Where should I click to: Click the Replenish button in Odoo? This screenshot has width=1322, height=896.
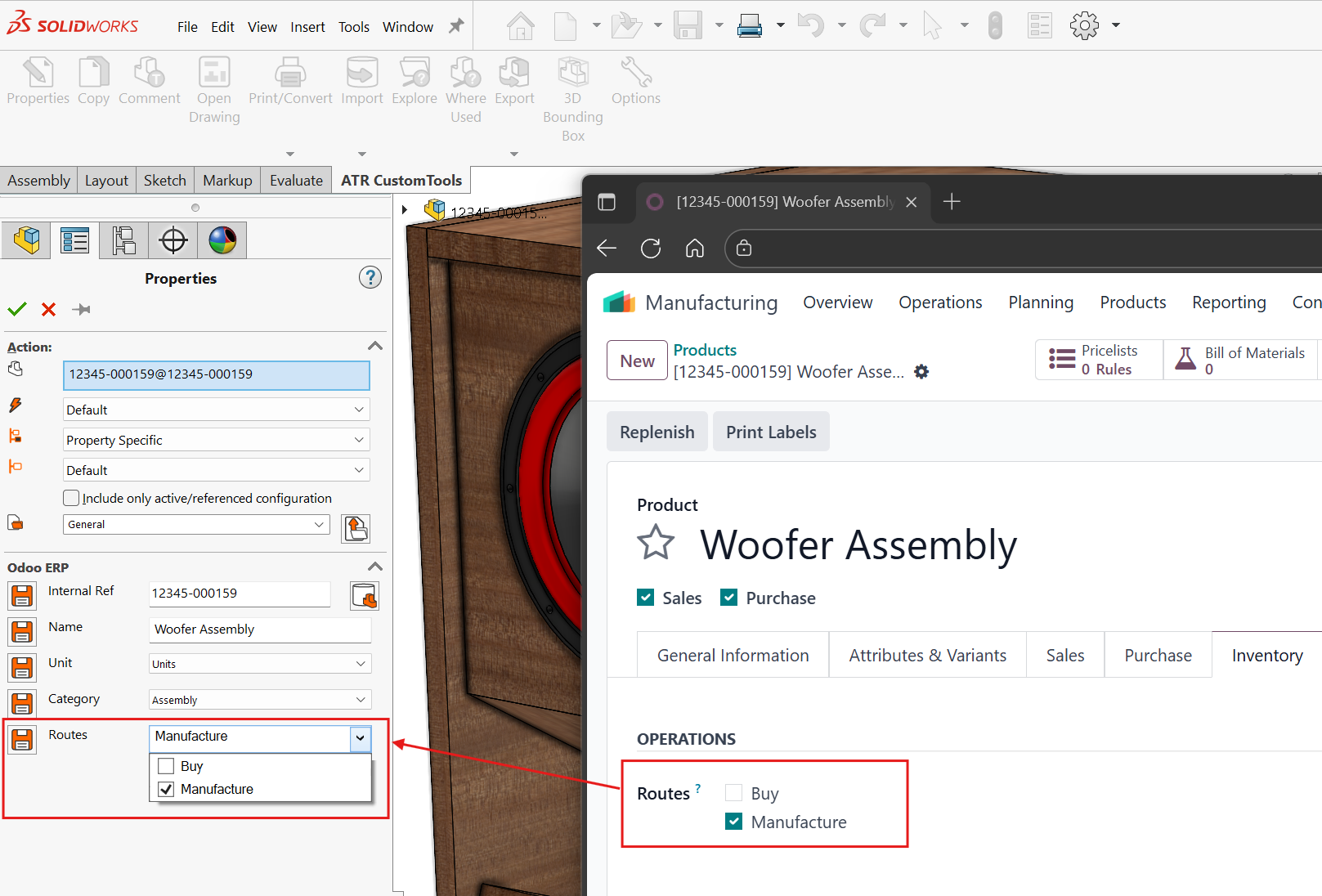point(657,431)
